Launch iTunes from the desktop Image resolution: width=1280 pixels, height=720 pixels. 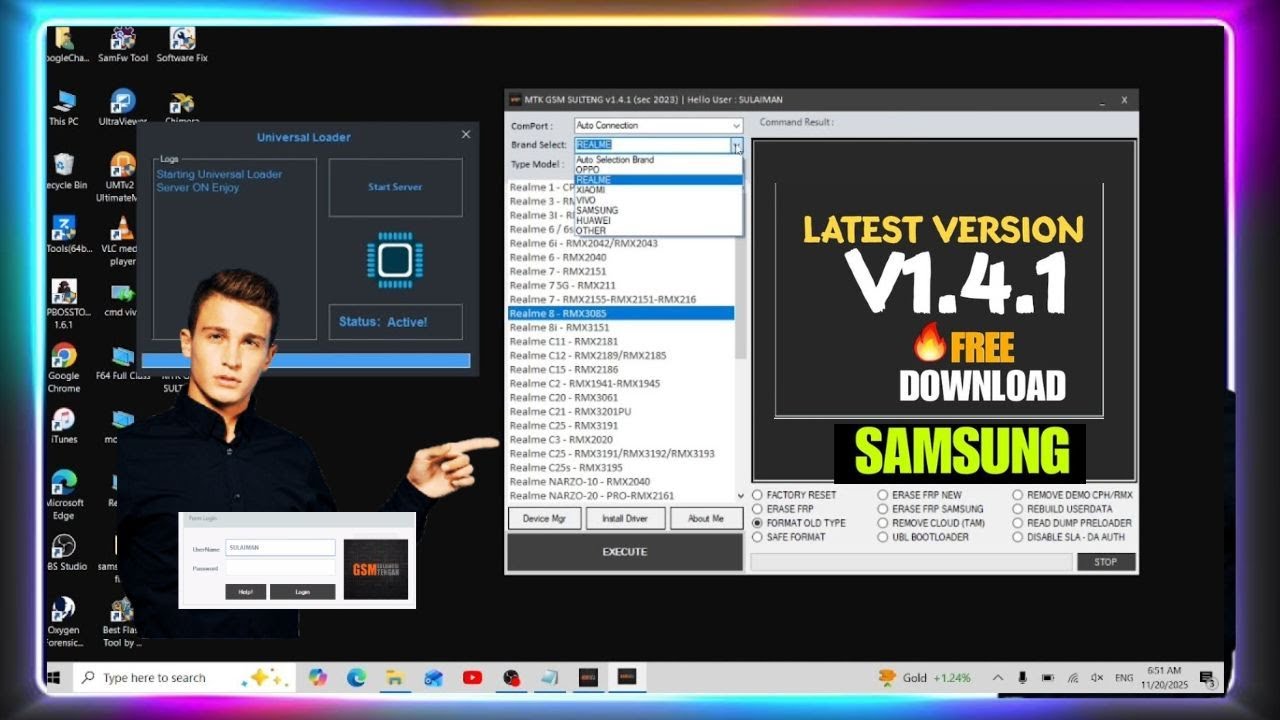64,426
